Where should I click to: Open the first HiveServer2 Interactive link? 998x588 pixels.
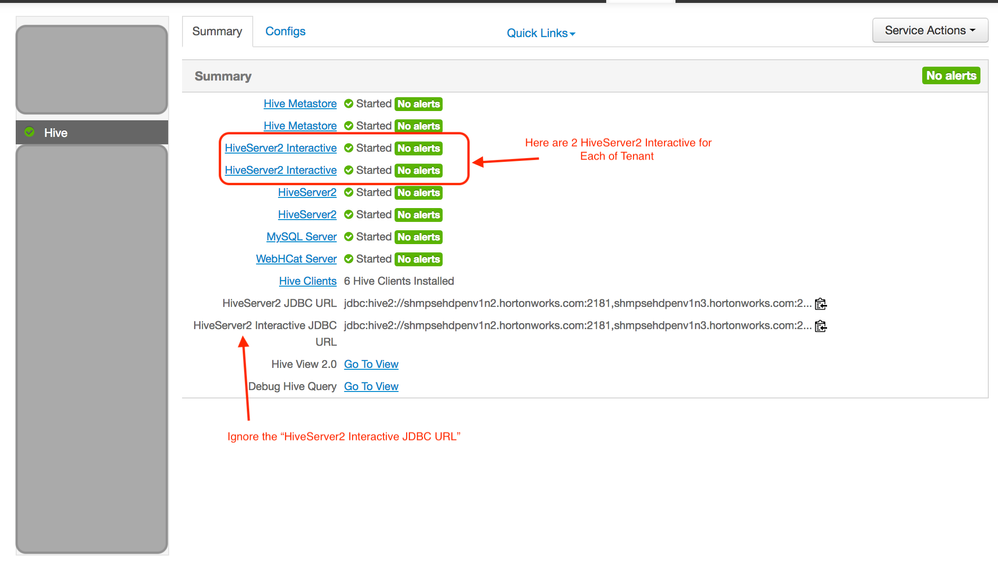(281, 148)
